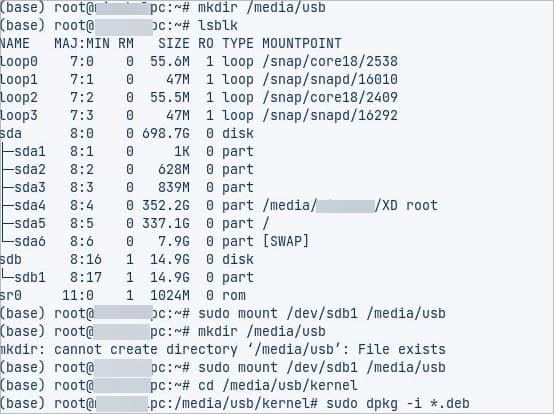Click the 698.7G size value

click(x=166, y=134)
